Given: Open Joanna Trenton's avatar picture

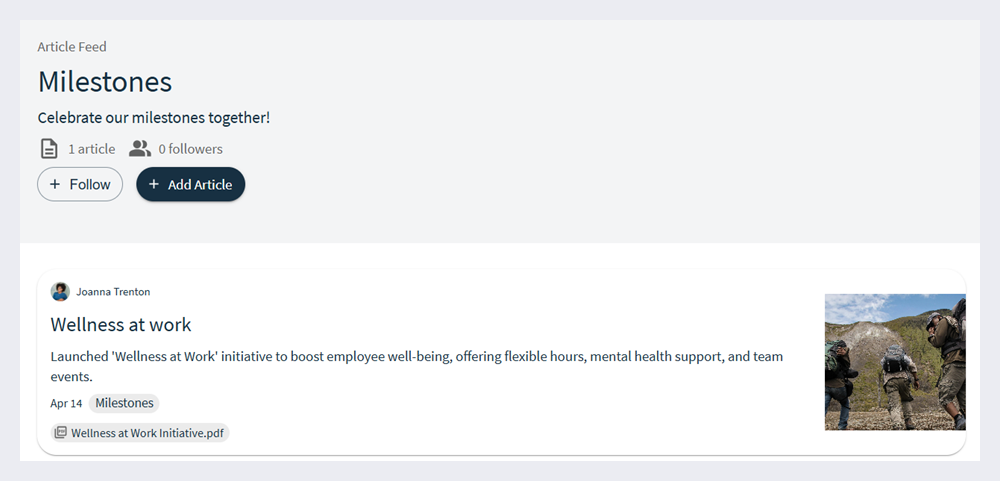Looking at the screenshot, I should tap(60, 292).
